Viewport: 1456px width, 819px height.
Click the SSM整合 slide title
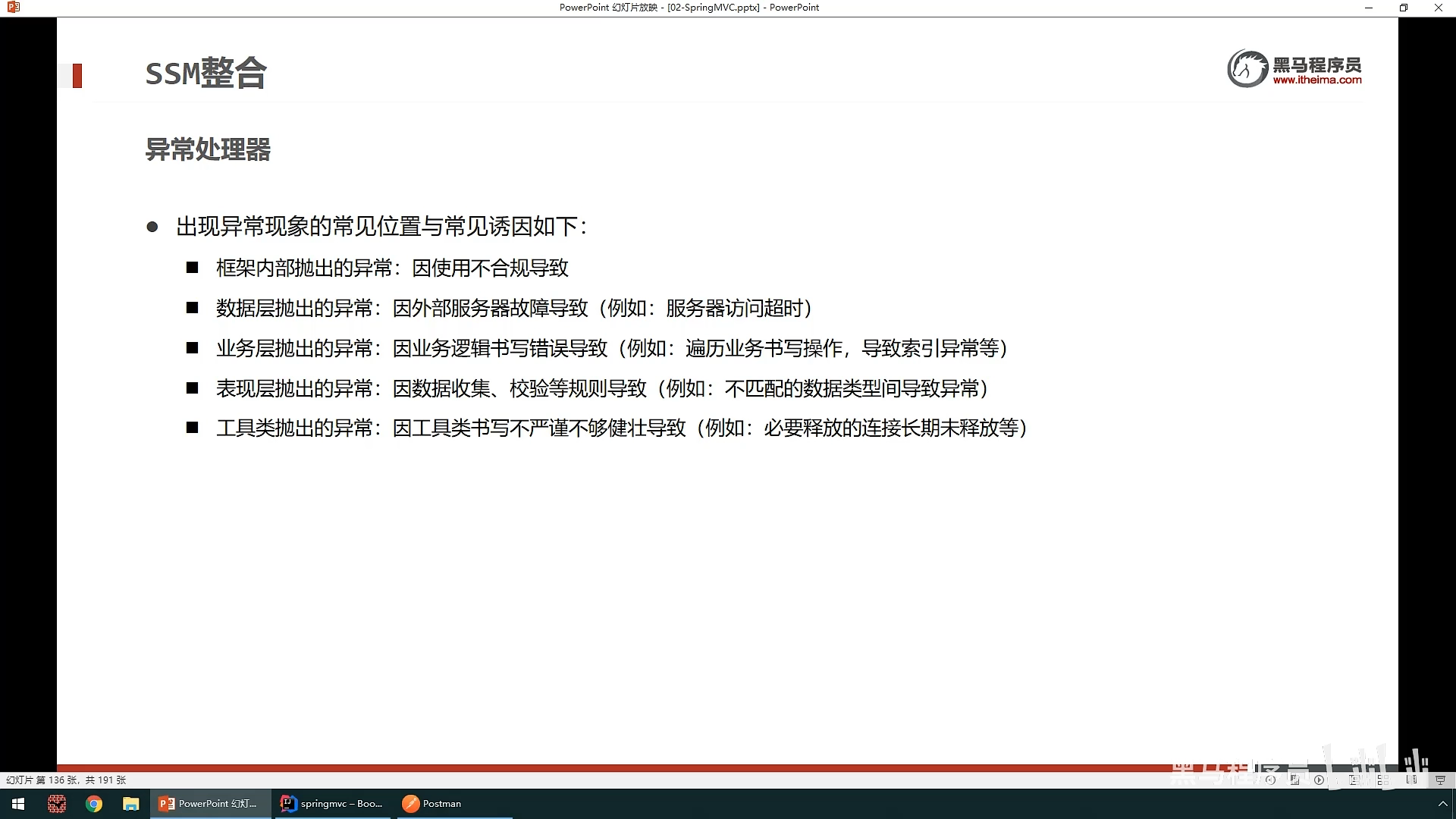(206, 74)
